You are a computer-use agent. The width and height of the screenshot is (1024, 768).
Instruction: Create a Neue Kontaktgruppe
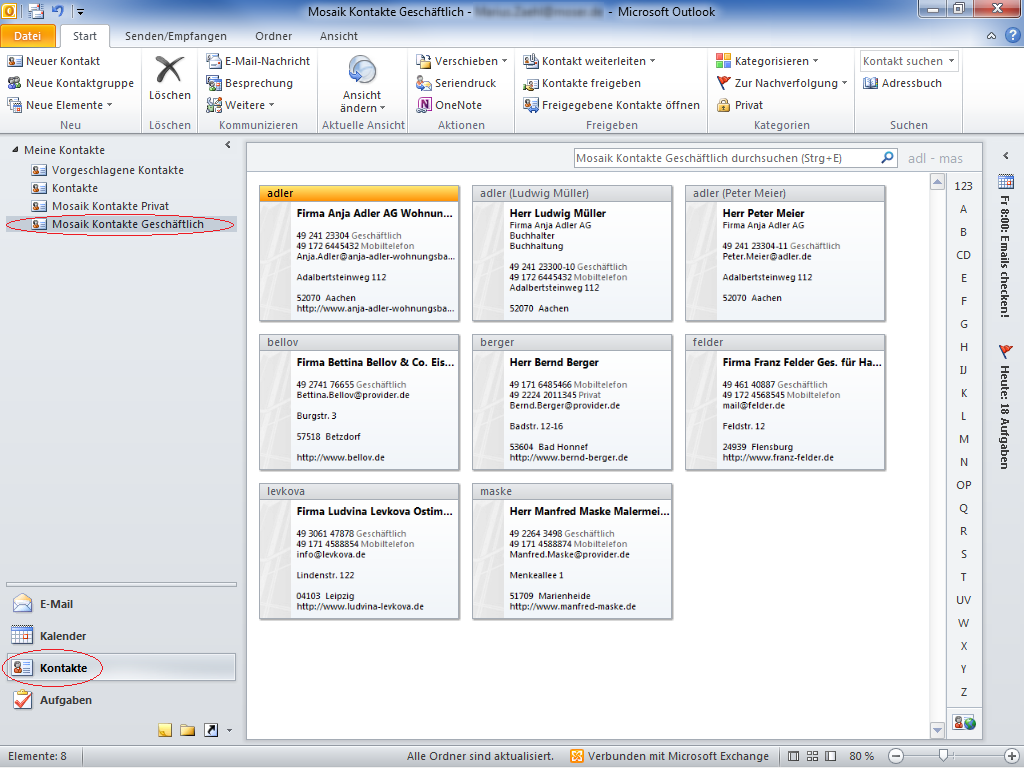click(71, 83)
